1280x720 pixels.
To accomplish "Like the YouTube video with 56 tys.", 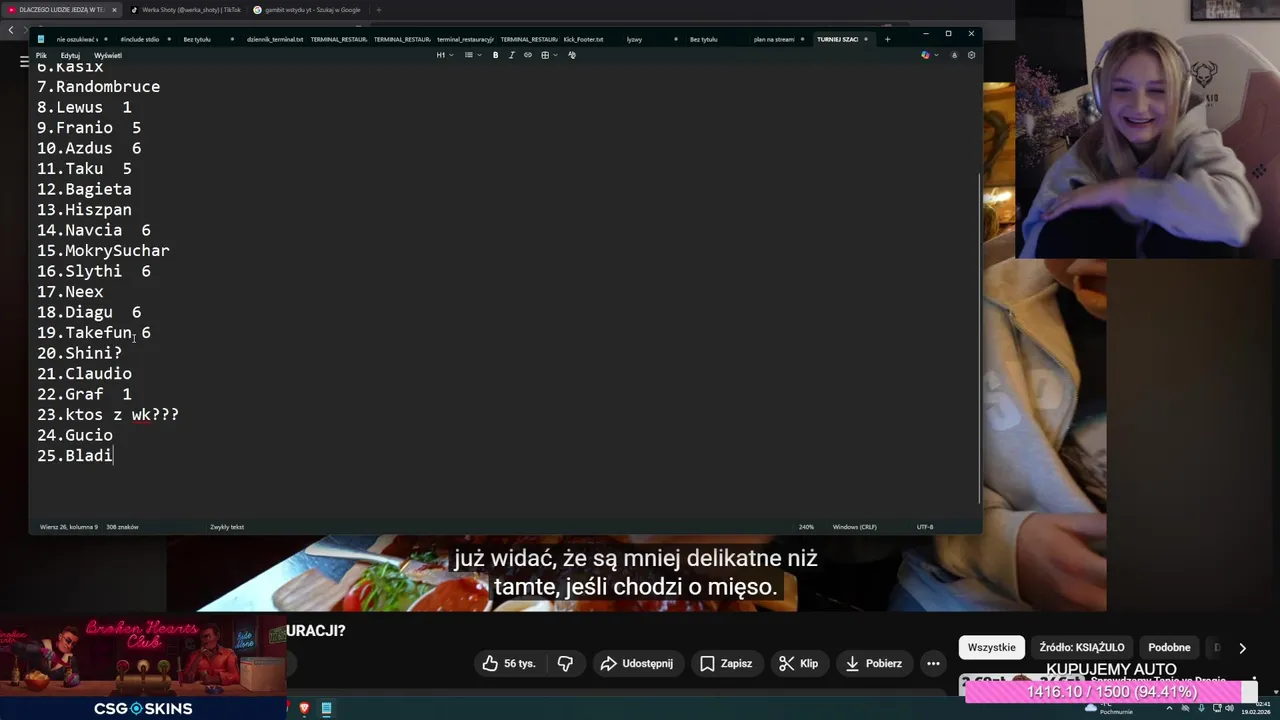I will (x=509, y=663).
